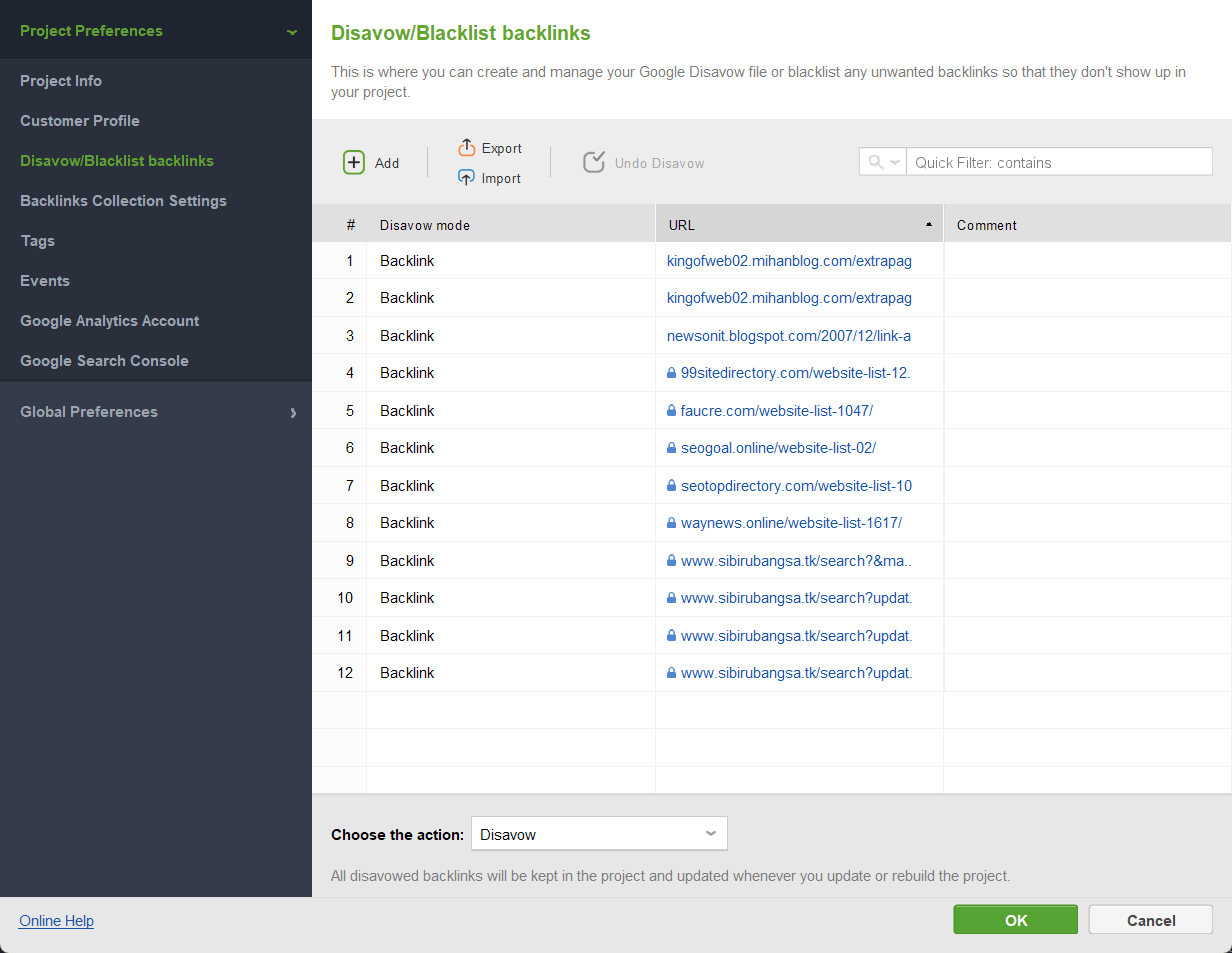The width and height of the screenshot is (1232, 953).
Task: Collapse the Project Preferences section
Action: tap(291, 32)
